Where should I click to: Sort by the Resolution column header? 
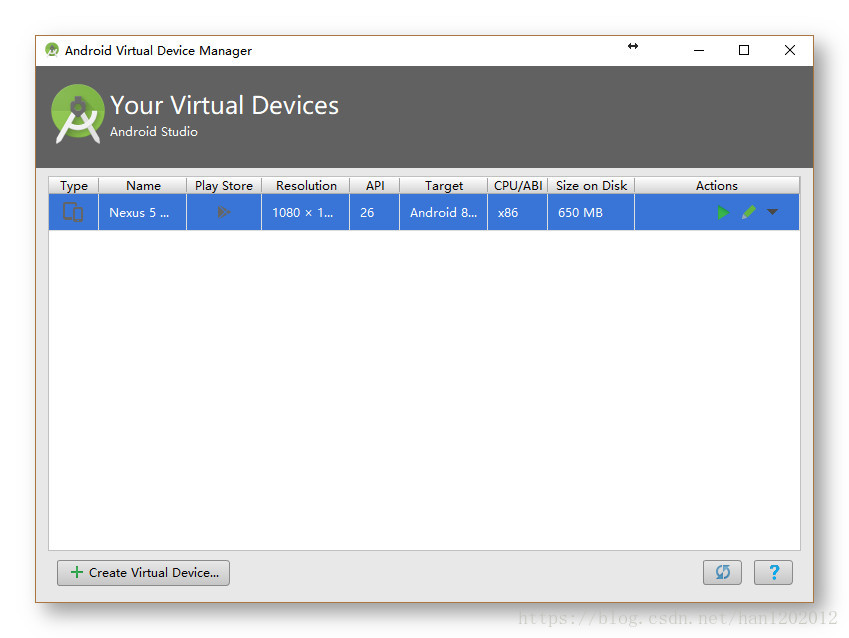306,186
